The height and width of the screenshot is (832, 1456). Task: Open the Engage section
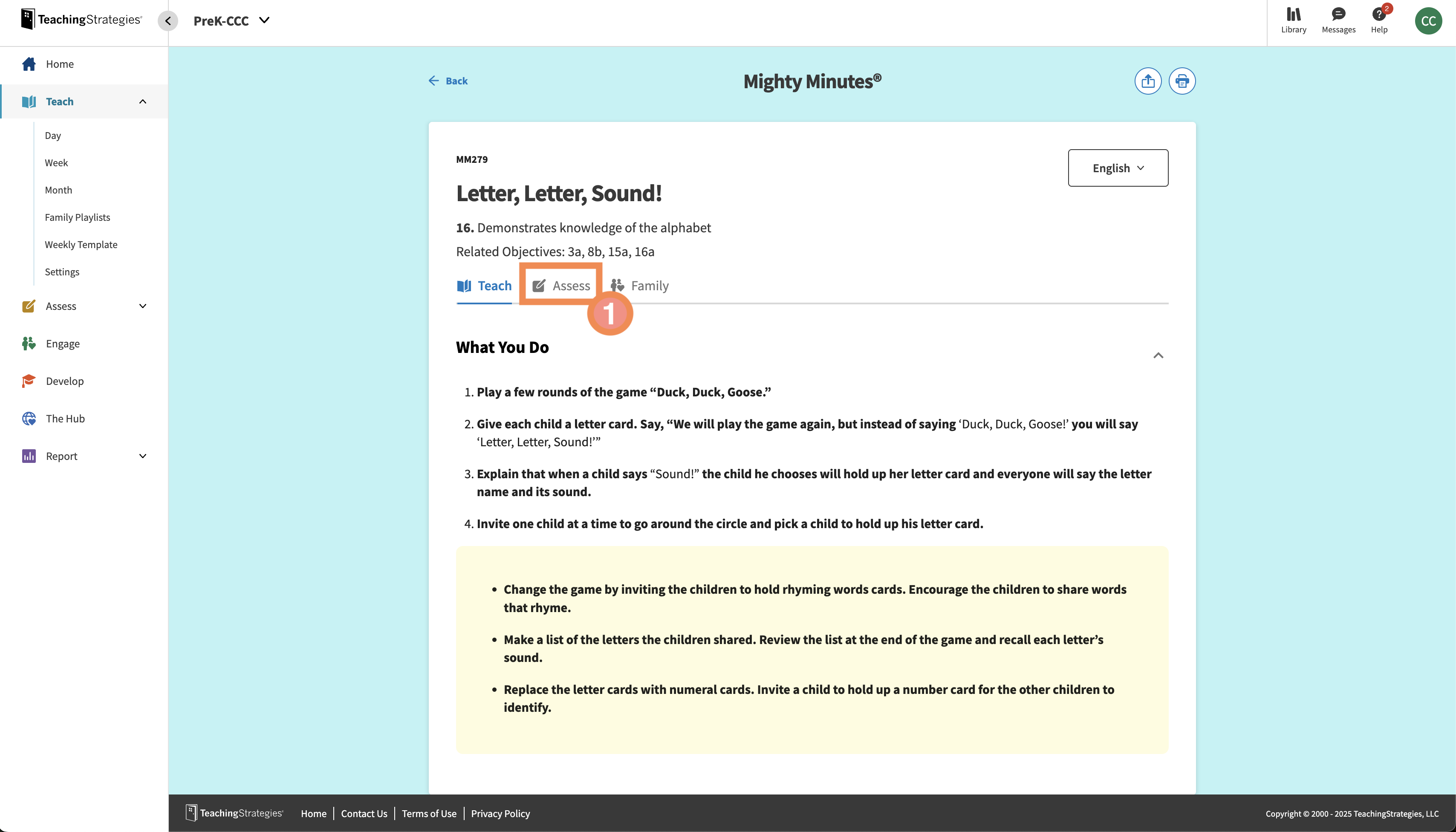(x=63, y=344)
